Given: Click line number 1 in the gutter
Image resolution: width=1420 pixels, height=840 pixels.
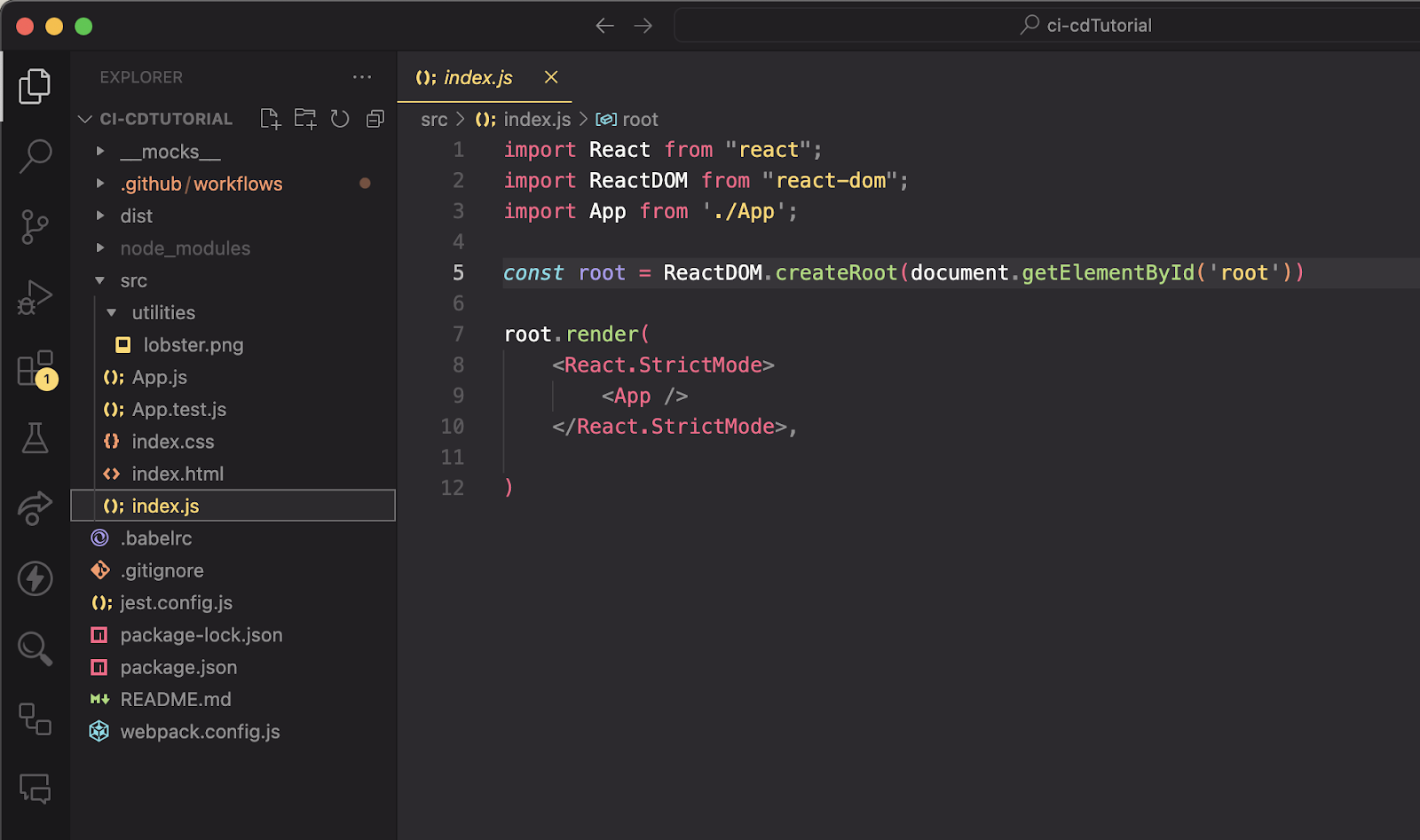Looking at the screenshot, I should [x=458, y=150].
